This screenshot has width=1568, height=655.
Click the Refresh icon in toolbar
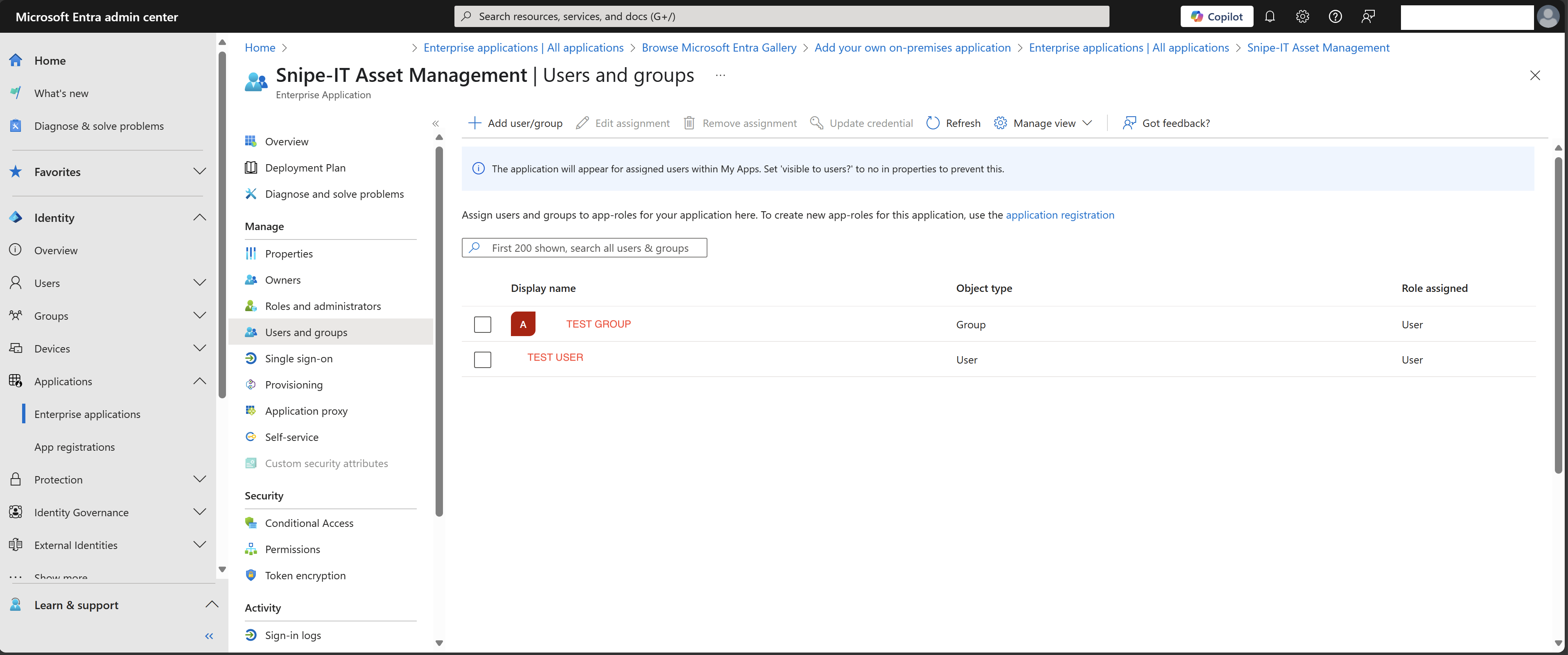pos(933,123)
